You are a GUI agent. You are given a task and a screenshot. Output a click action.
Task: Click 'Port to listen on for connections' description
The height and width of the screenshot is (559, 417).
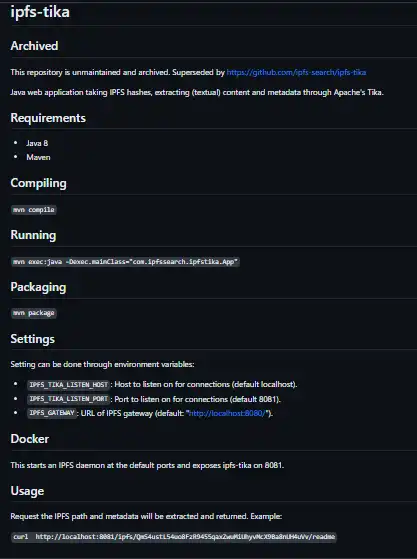197,399
